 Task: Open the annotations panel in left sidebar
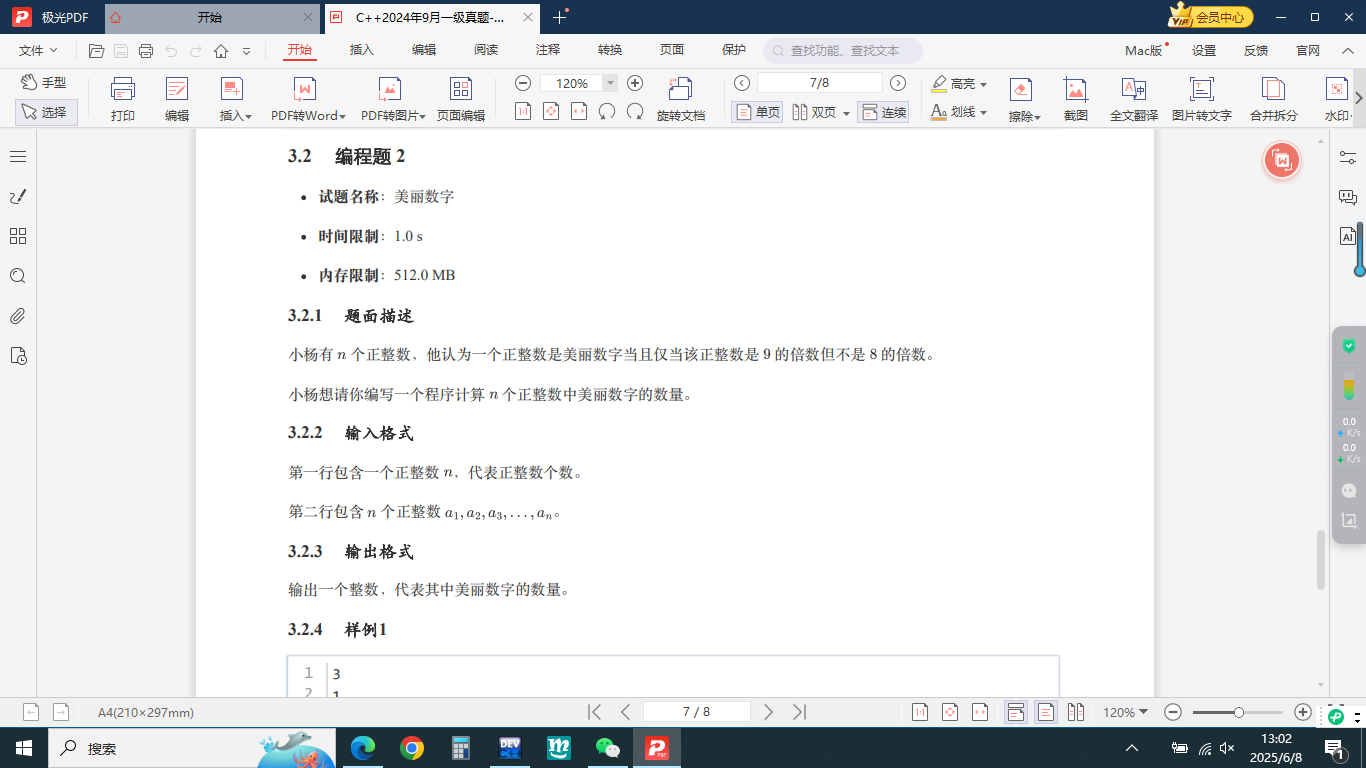18,196
